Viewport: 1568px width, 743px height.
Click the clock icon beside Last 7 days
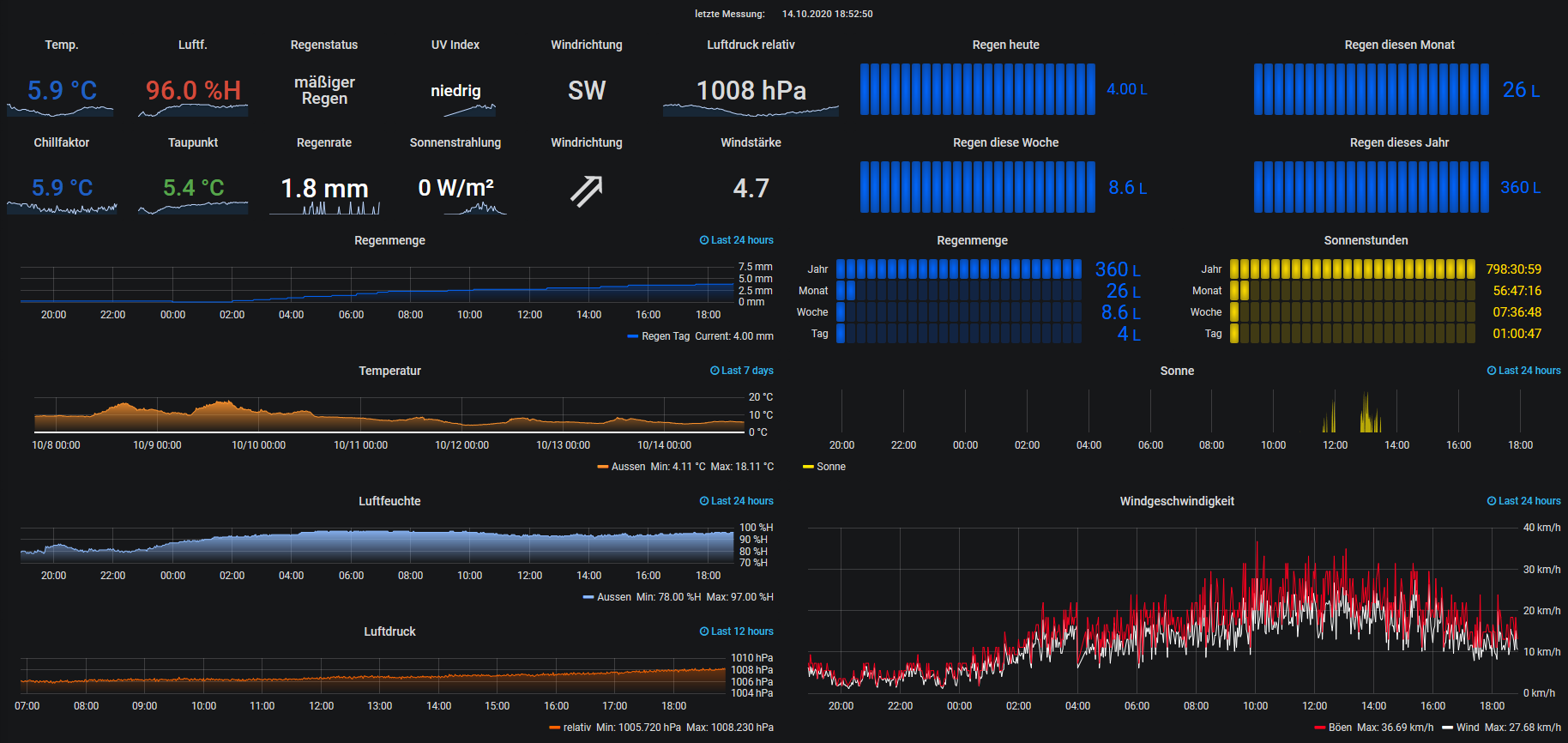[715, 371]
